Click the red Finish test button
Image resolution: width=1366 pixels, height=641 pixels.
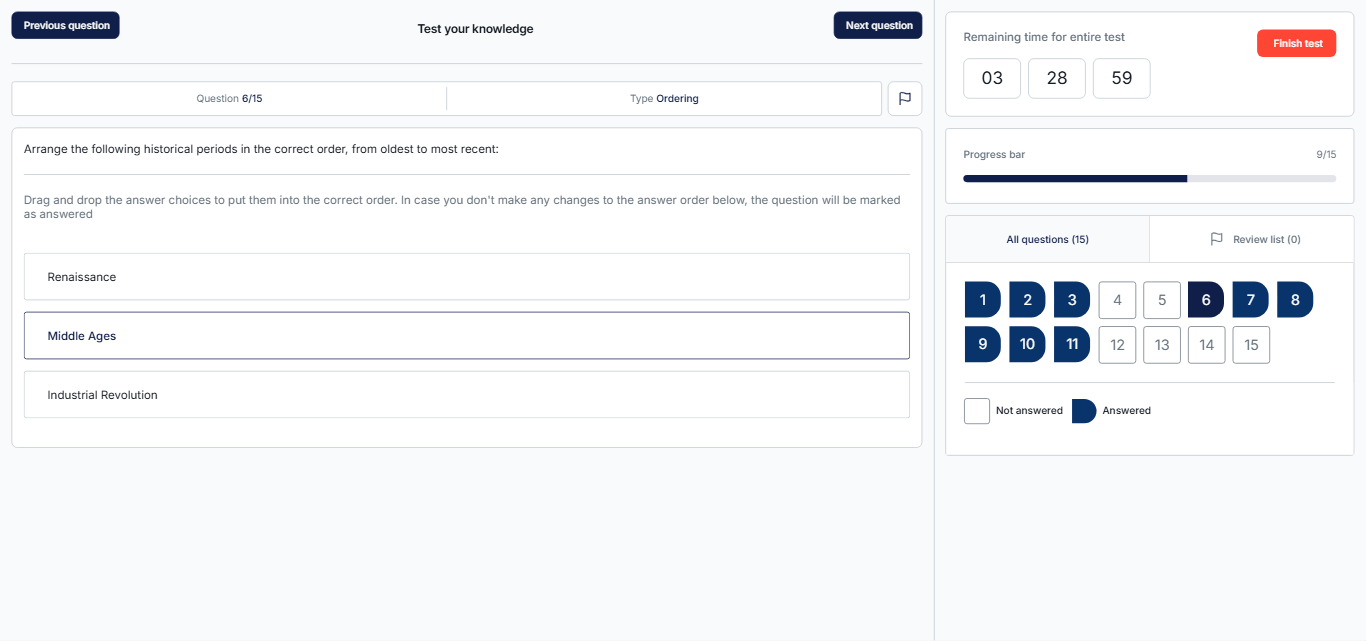(x=1296, y=44)
